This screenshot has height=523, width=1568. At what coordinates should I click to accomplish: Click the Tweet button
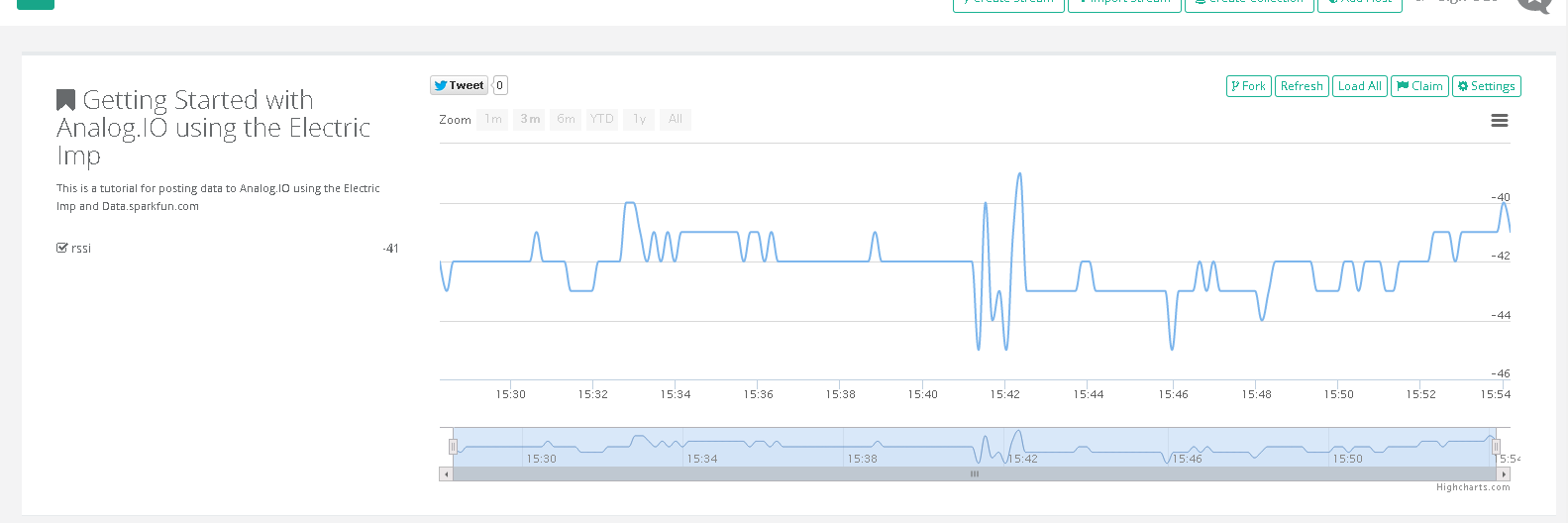tap(459, 85)
